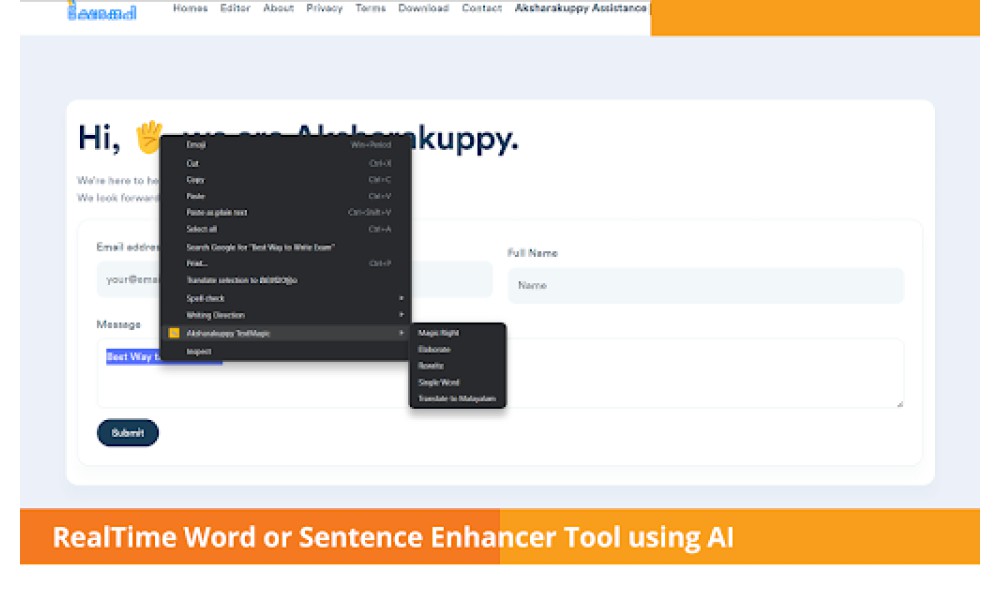Open the Terms navigation link

(370, 8)
